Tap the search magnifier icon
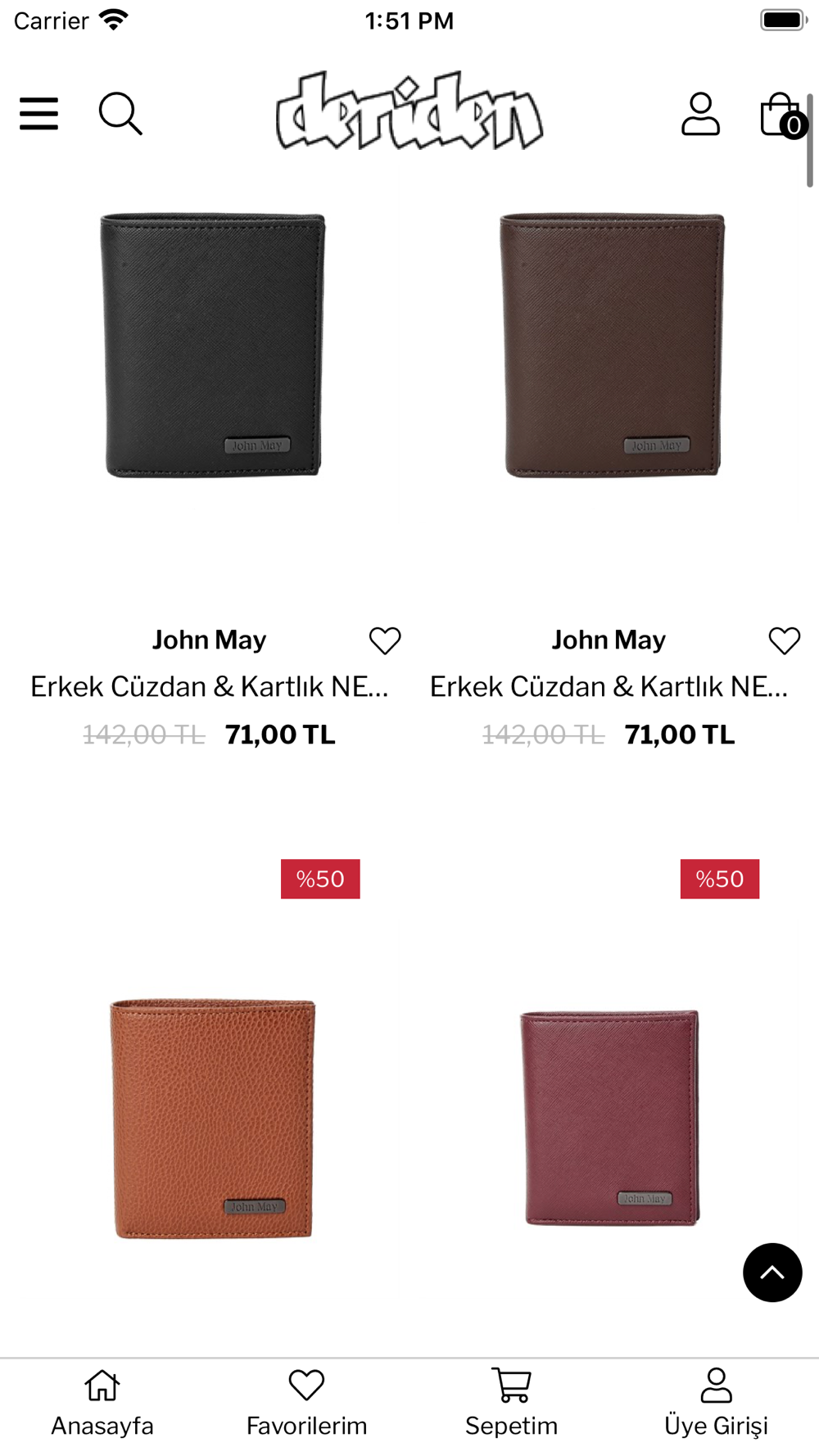Image resolution: width=819 pixels, height=1456 pixels. [x=120, y=113]
